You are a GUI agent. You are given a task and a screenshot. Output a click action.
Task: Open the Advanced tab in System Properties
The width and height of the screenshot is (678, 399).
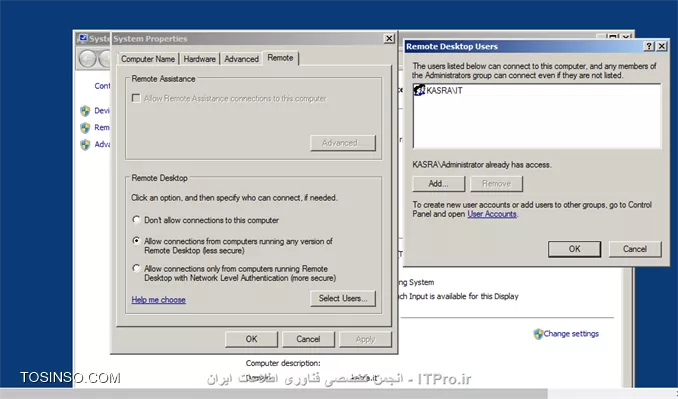pyautogui.click(x=241, y=59)
